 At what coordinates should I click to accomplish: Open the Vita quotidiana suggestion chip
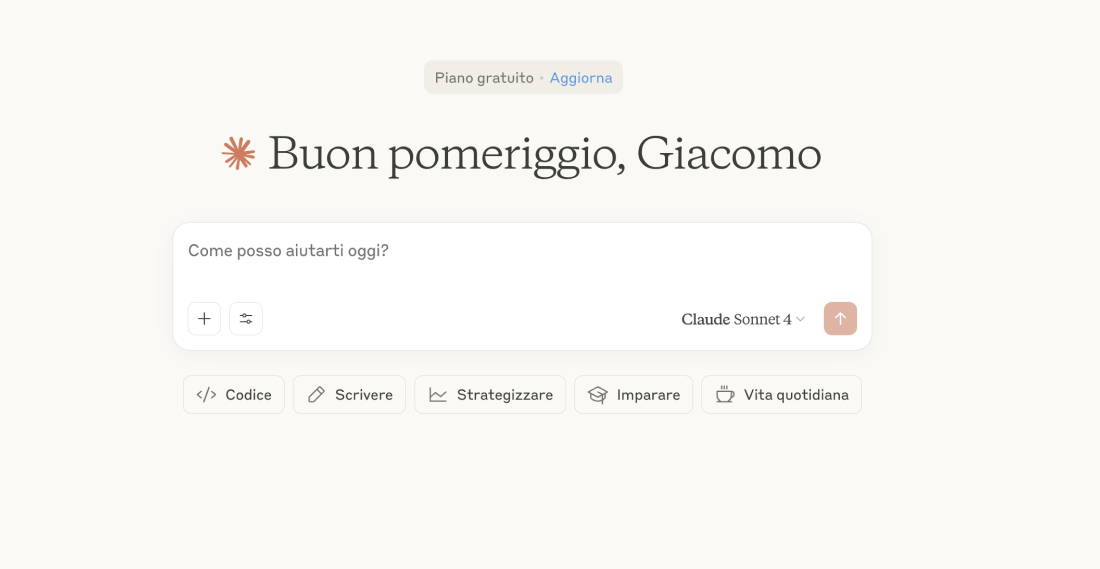tap(781, 395)
